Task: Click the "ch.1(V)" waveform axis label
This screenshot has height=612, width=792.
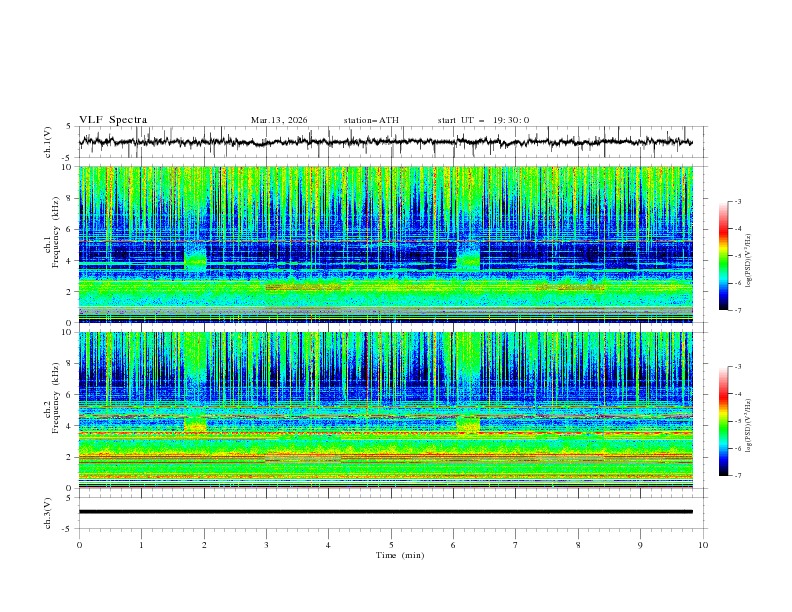Action: [x=48, y=142]
